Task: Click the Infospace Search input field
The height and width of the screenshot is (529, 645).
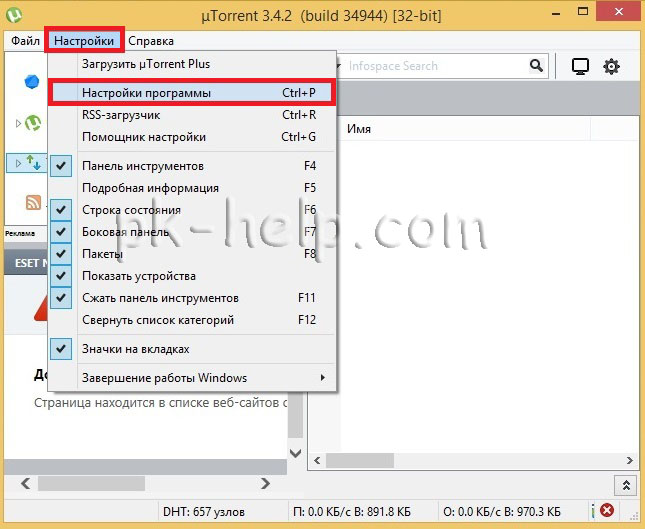Action: point(436,66)
